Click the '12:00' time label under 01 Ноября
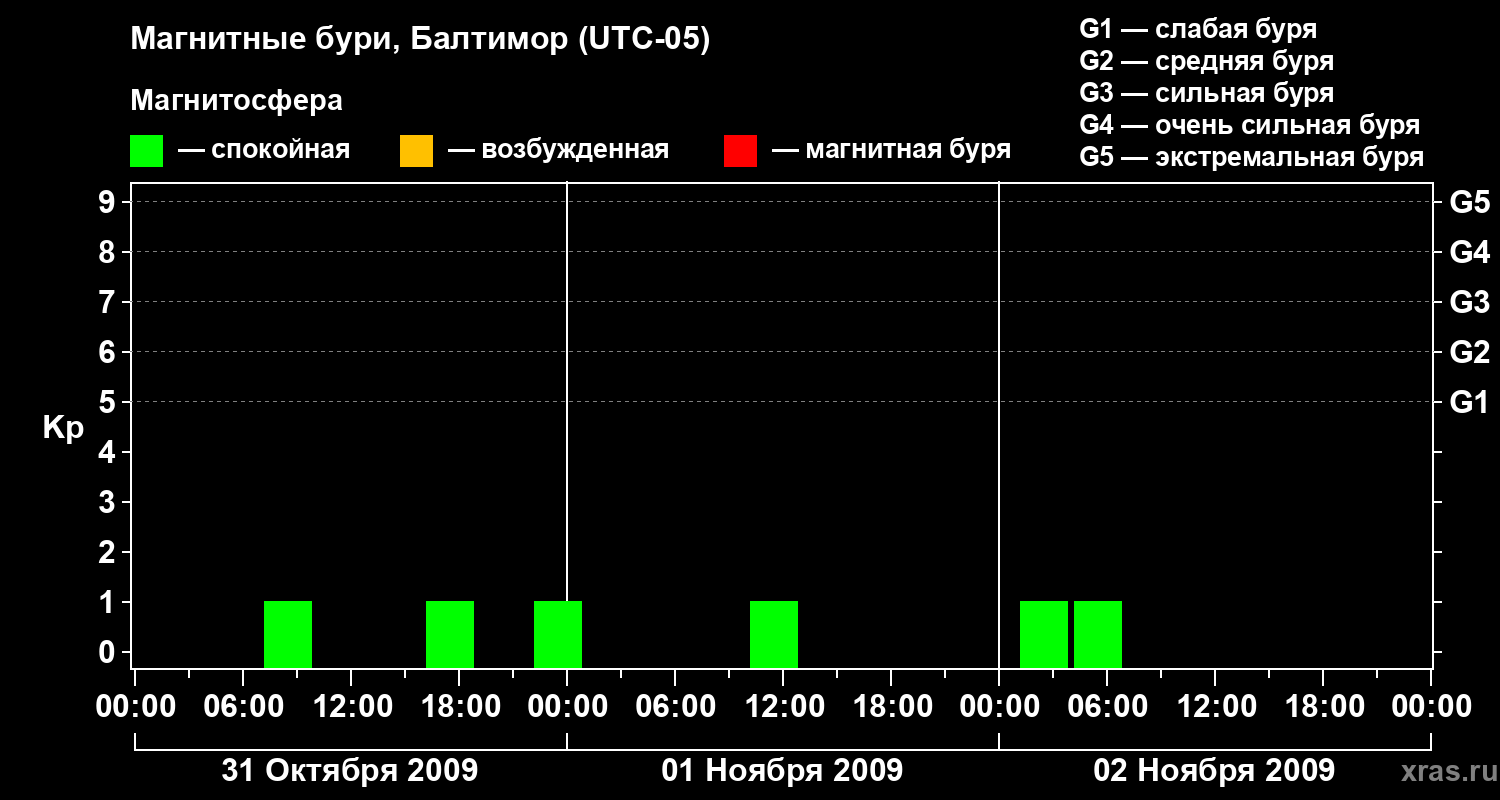 coord(783,707)
